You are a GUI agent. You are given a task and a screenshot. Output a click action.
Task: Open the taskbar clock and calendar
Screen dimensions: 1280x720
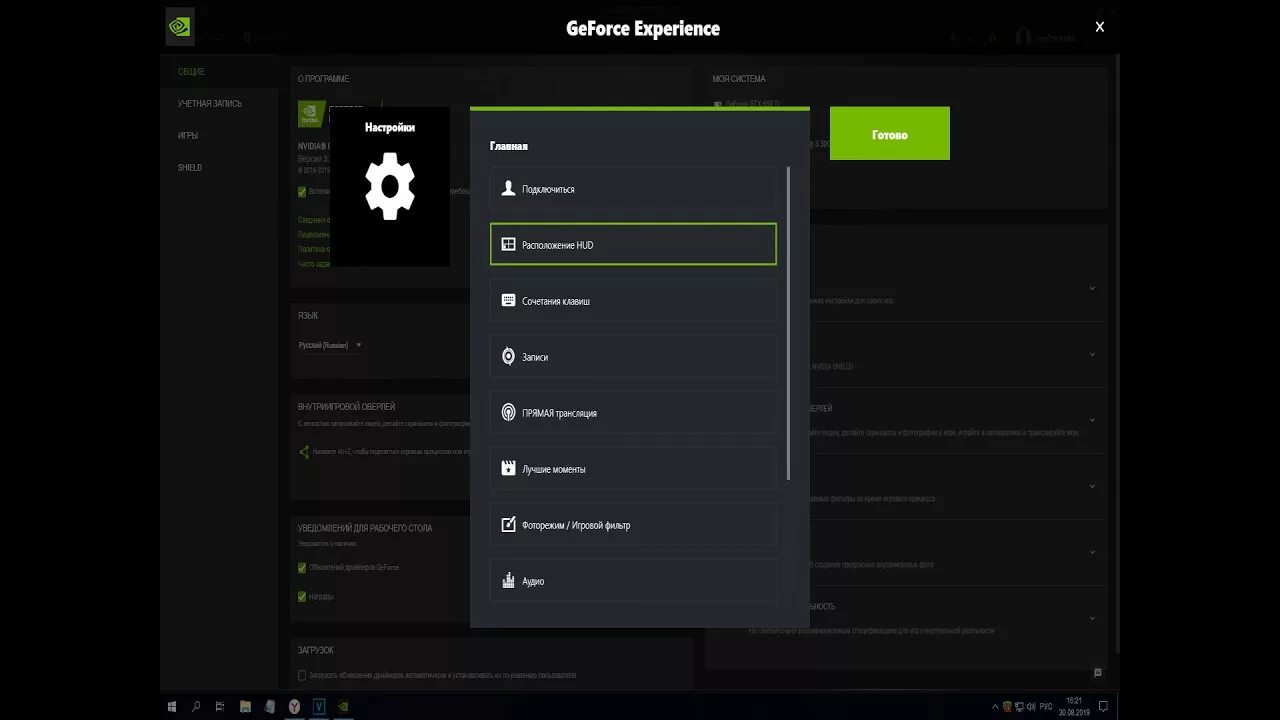(x=1074, y=705)
